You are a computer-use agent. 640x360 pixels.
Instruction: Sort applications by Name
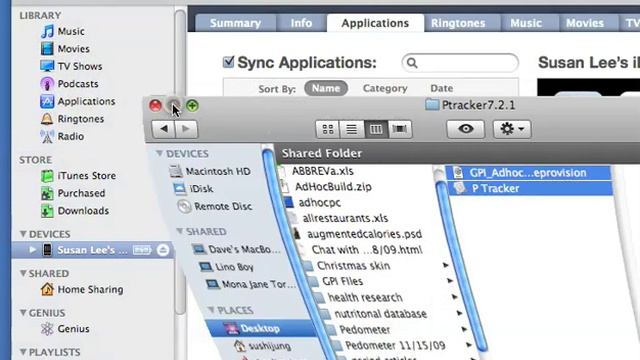326,88
